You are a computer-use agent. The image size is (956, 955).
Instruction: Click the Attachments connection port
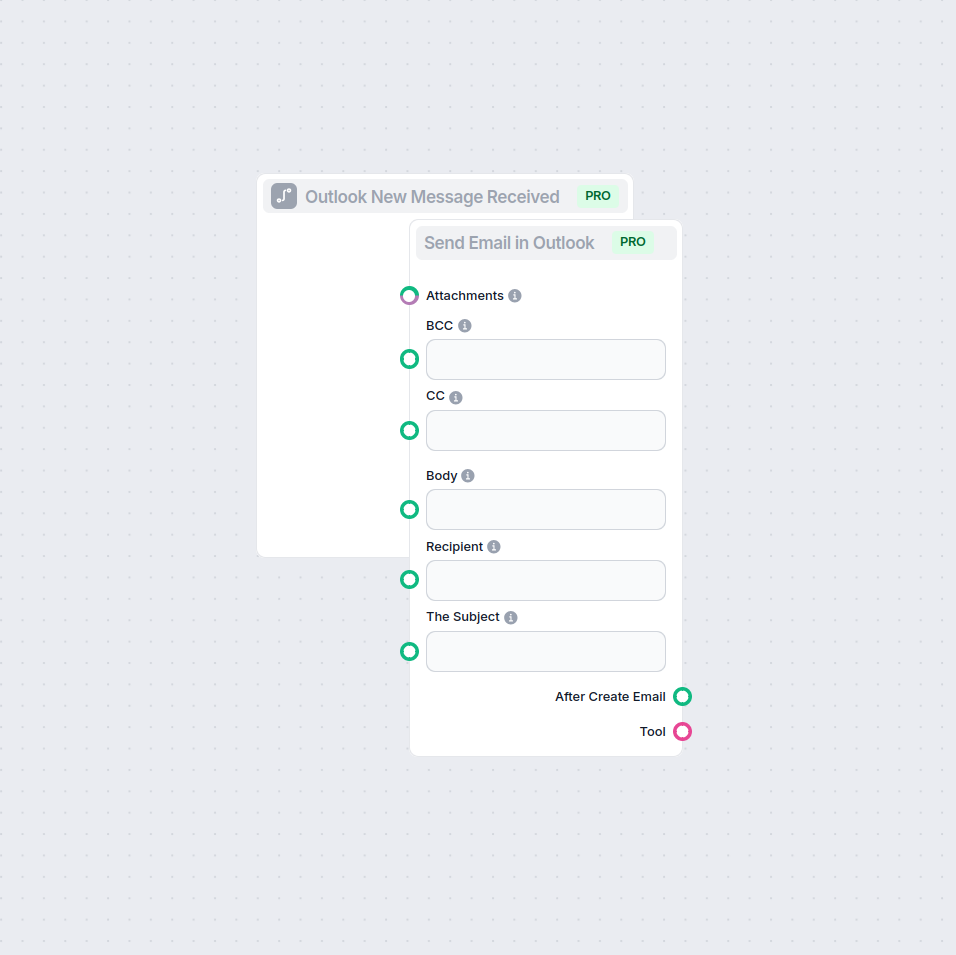coord(409,295)
